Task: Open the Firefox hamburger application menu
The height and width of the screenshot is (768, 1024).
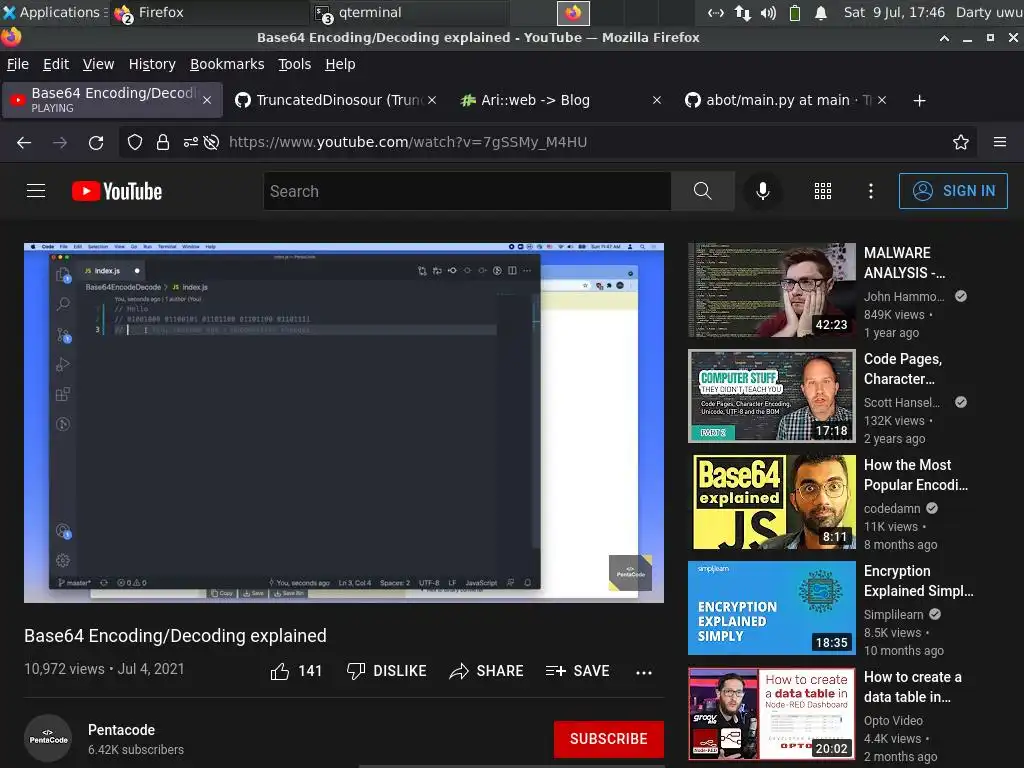Action: pos(1000,142)
